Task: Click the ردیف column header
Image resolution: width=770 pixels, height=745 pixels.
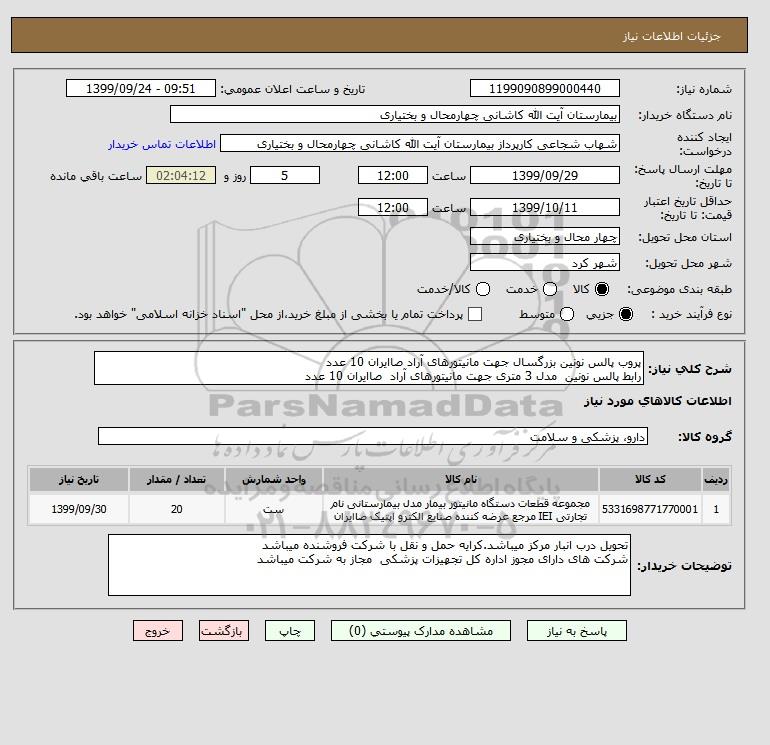Action: 716,479
